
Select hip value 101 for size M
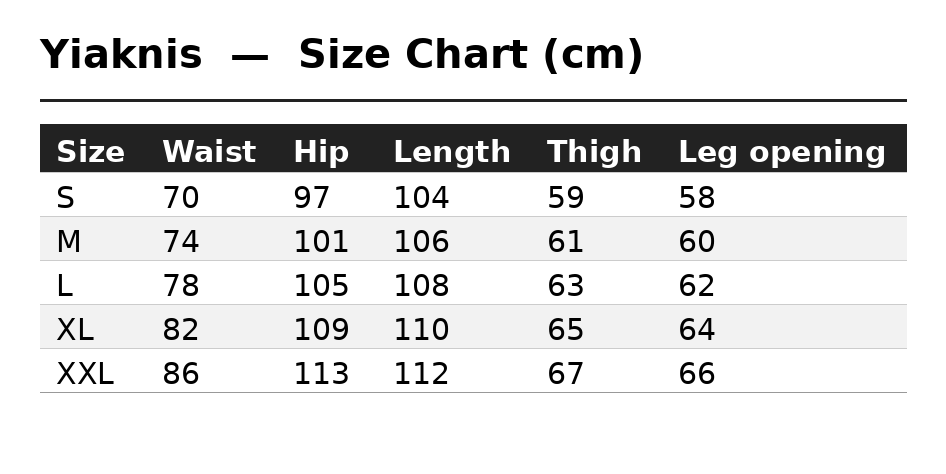(321, 242)
